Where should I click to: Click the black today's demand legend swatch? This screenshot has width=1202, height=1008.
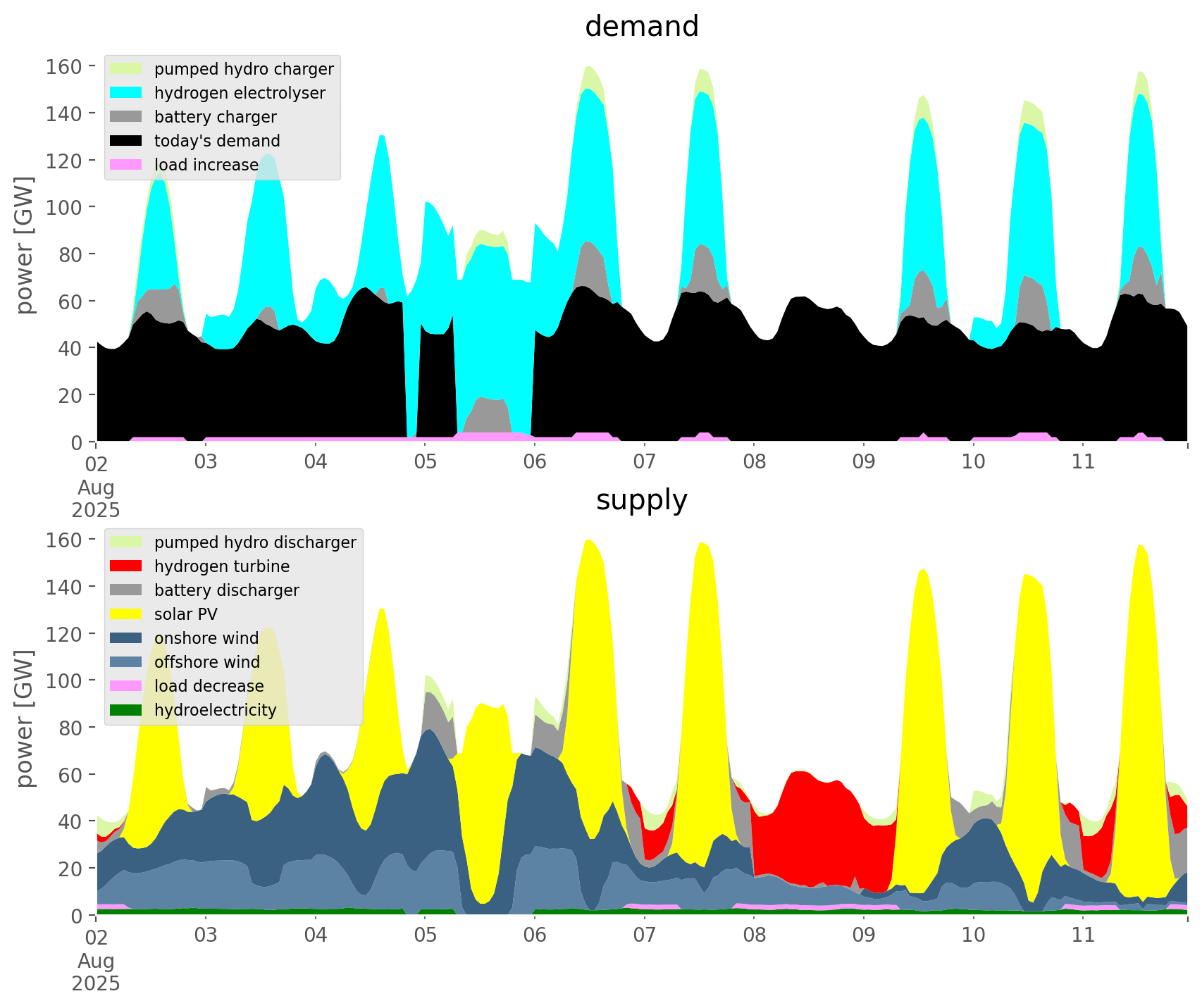(x=126, y=141)
